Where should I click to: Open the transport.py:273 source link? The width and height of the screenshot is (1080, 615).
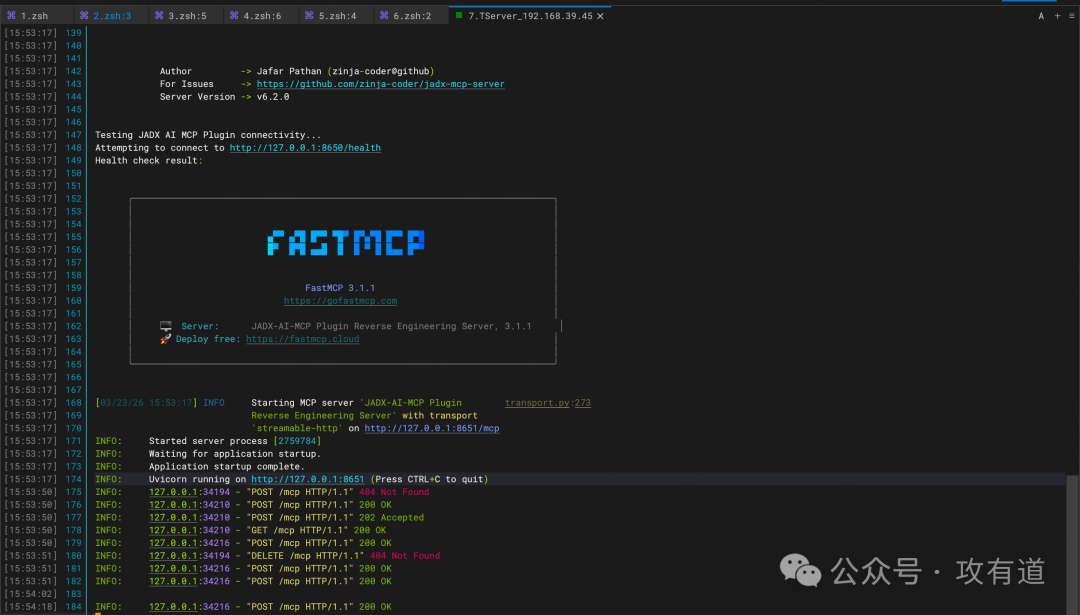[x=548, y=403]
